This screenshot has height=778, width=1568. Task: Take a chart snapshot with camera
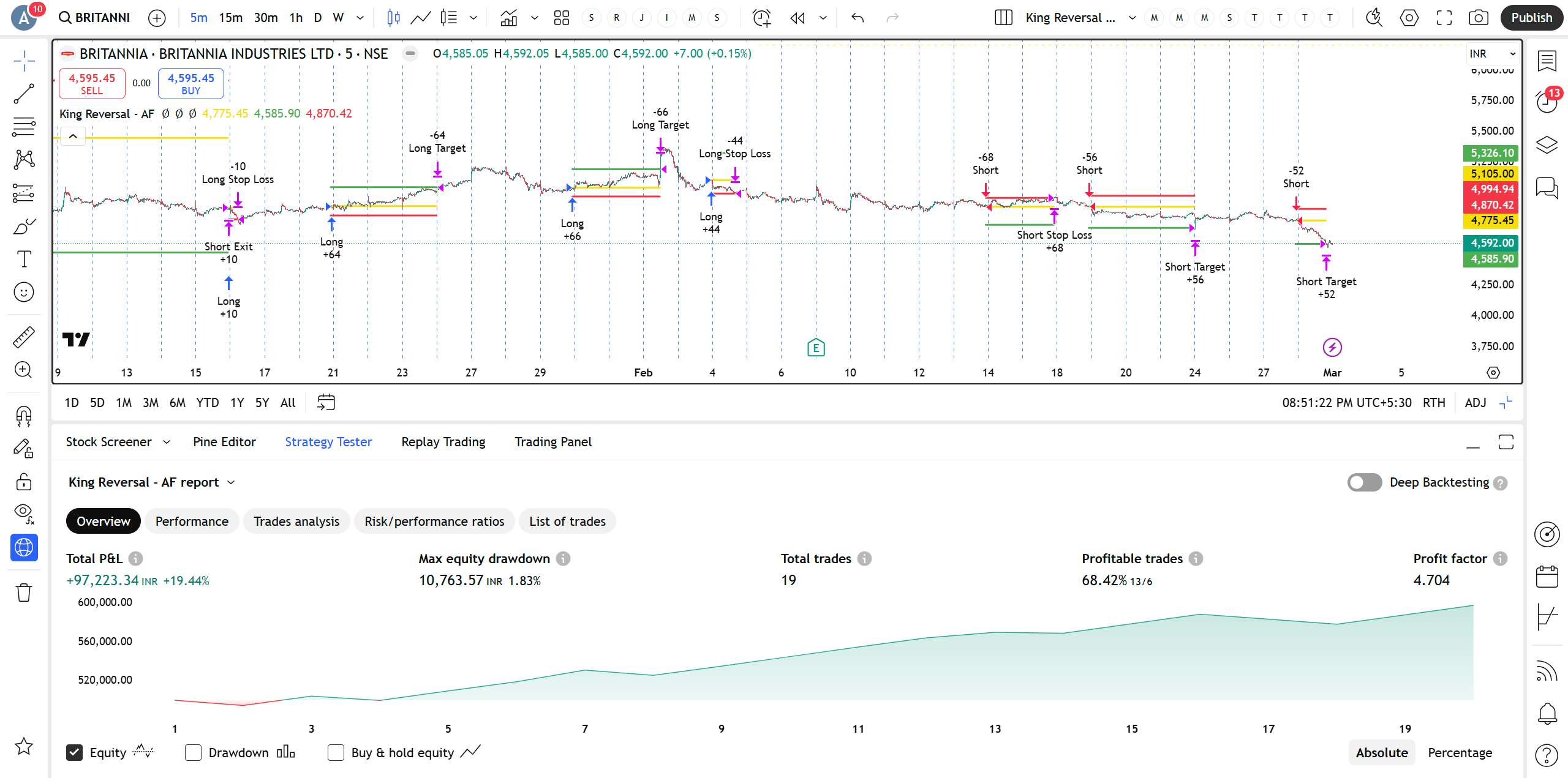tap(1479, 18)
